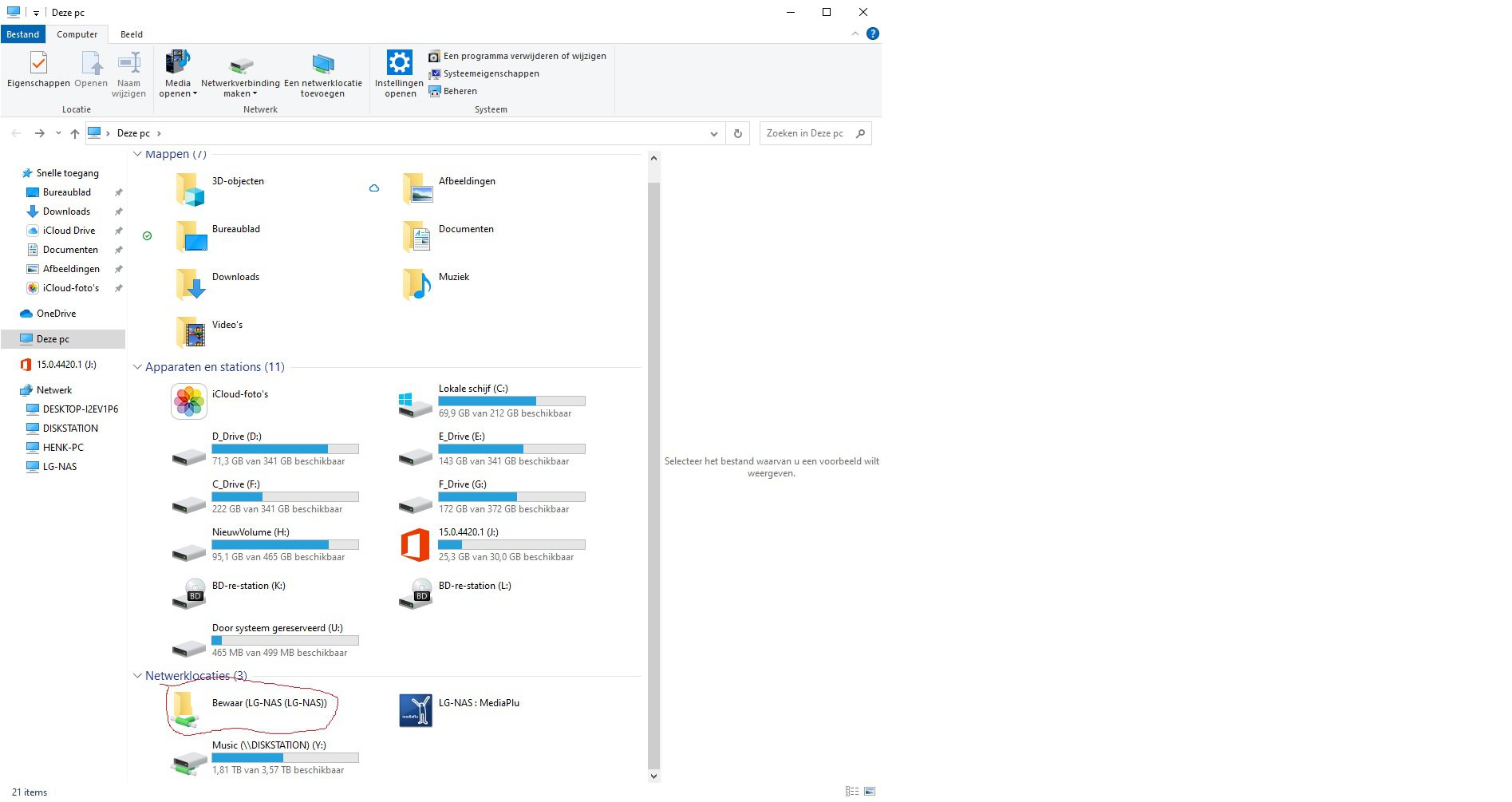Open the Help question mark button
Screen dimensions: 1512x802
pos(873,34)
